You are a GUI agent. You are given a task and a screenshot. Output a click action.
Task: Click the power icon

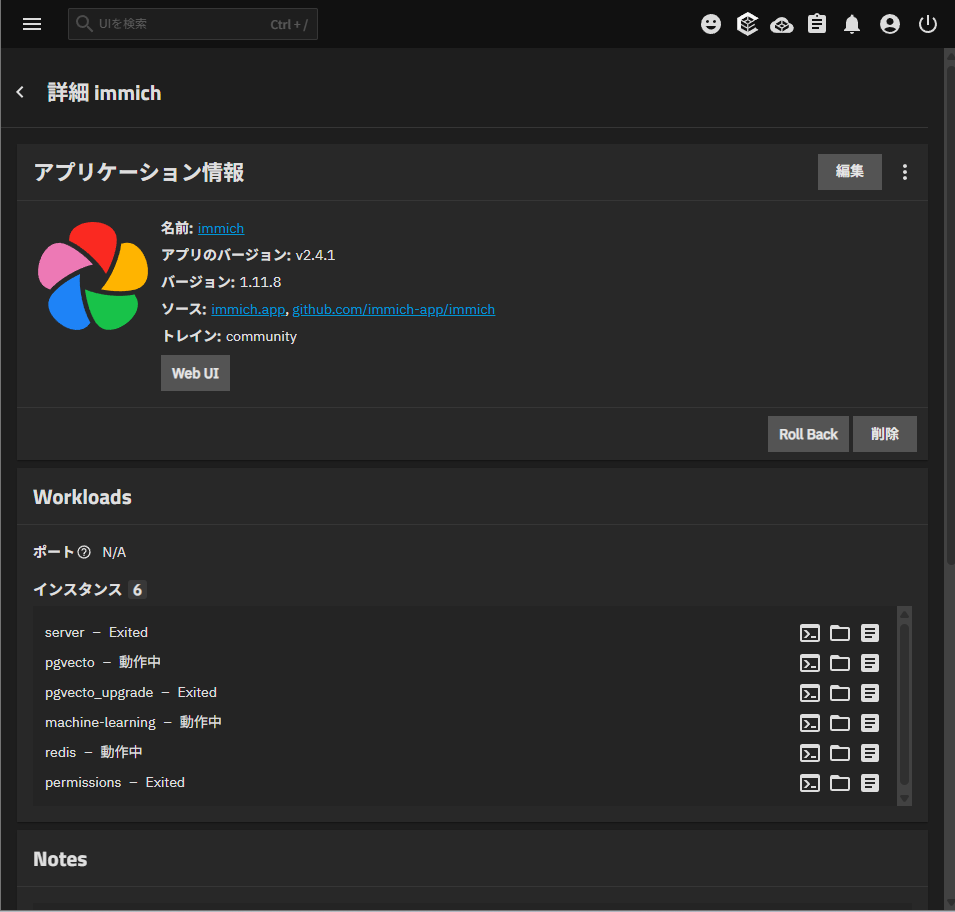pyautogui.click(x=927, y=24)
